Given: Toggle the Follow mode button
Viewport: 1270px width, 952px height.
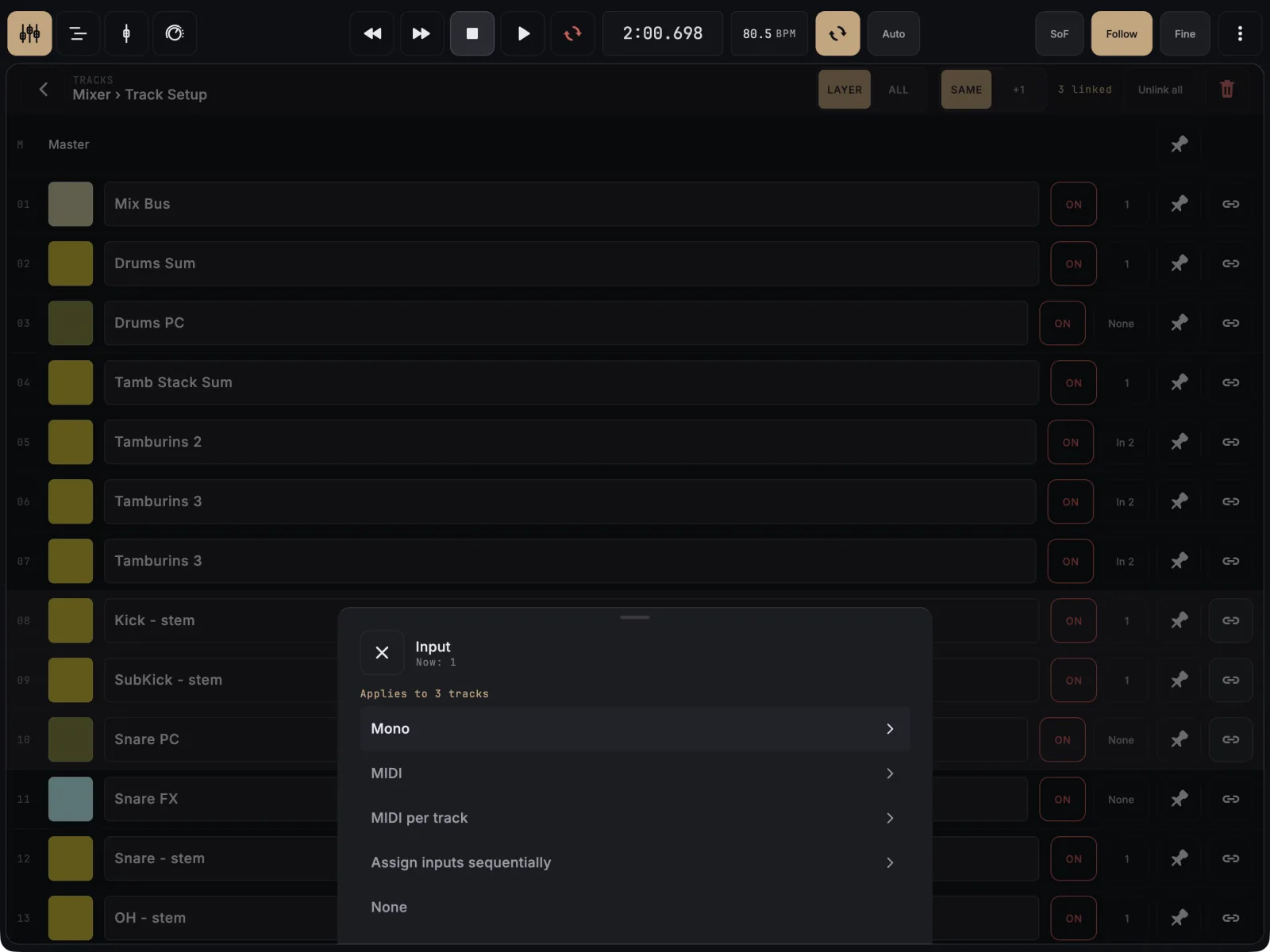Looking at the screenshot, I should [1122, 33].
